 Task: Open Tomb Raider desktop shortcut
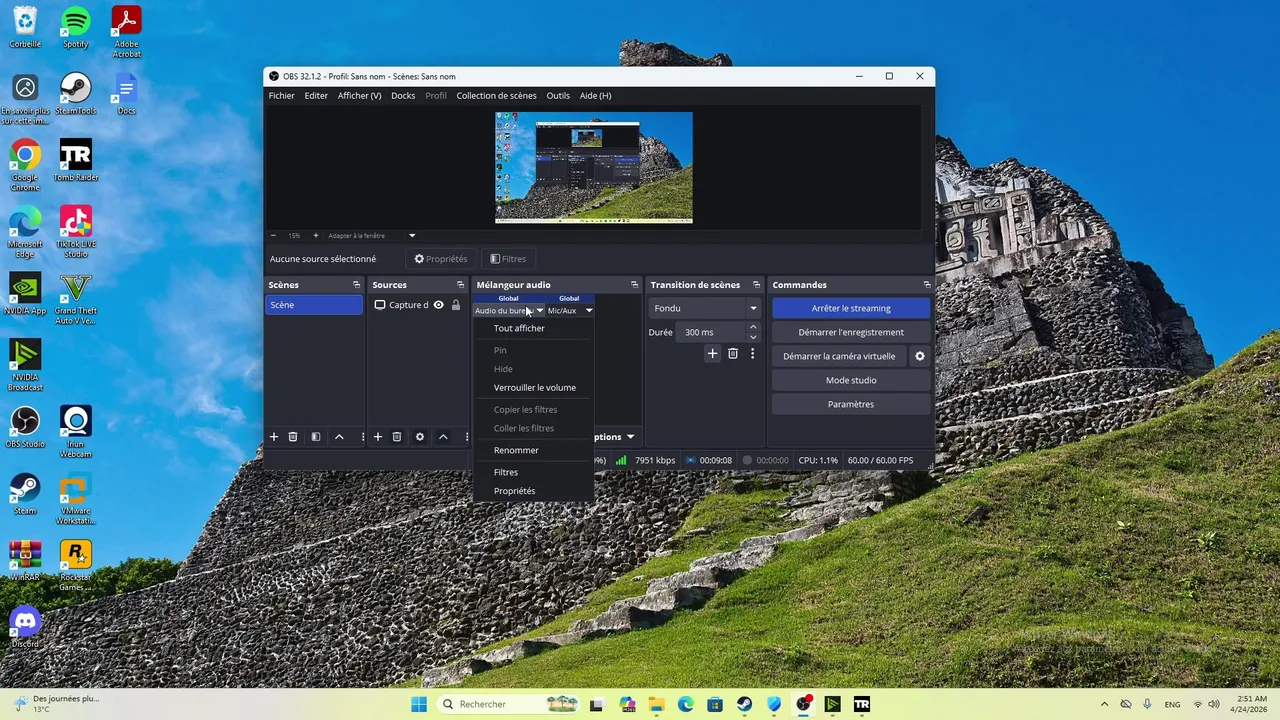coord(76,161)
